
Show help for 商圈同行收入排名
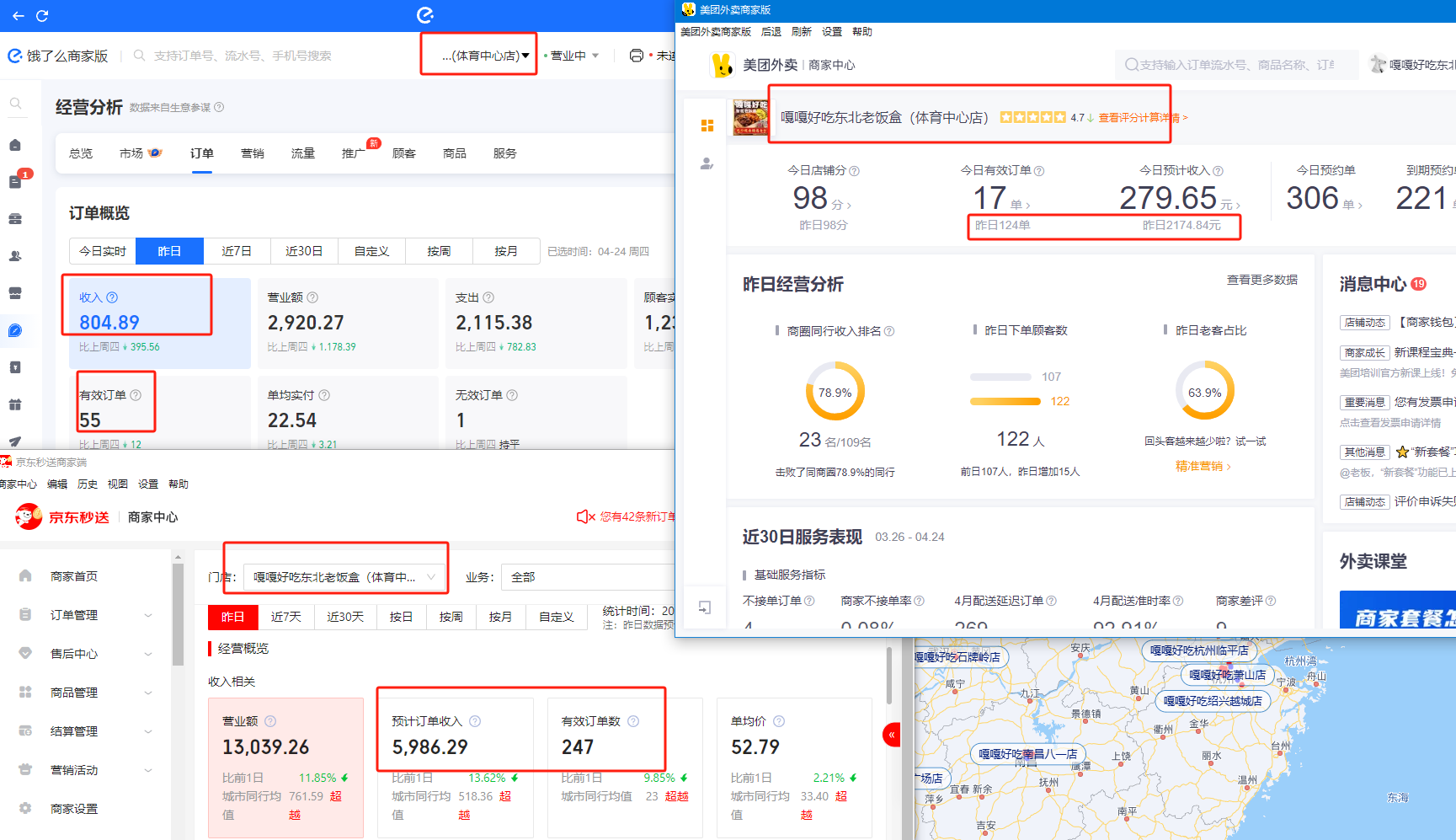[889, 332]
